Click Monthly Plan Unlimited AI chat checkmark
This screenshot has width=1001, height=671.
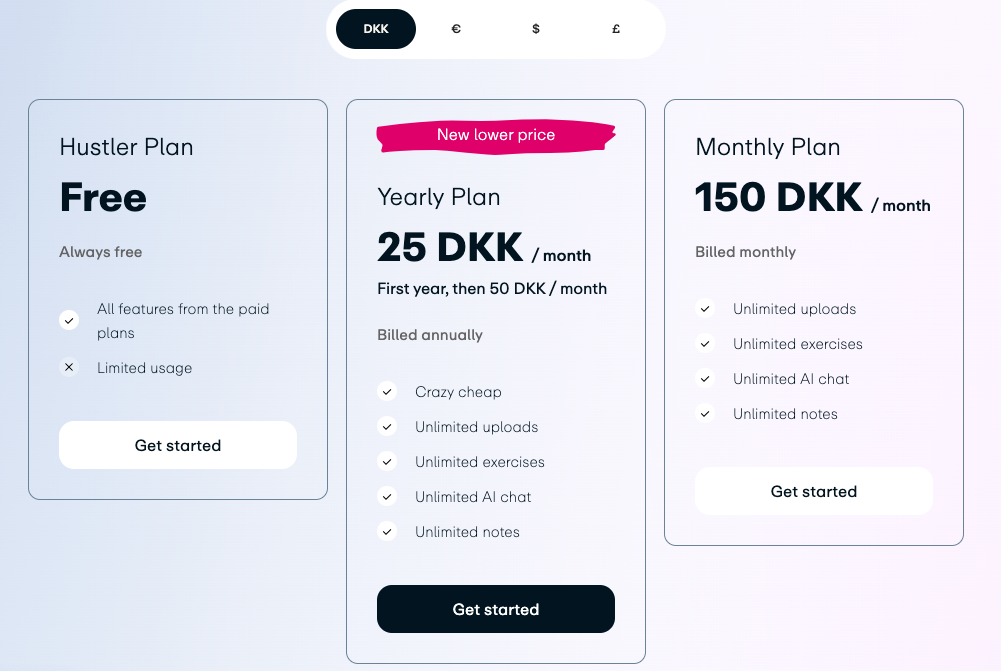pyautogui.click(x=705, y=379)
